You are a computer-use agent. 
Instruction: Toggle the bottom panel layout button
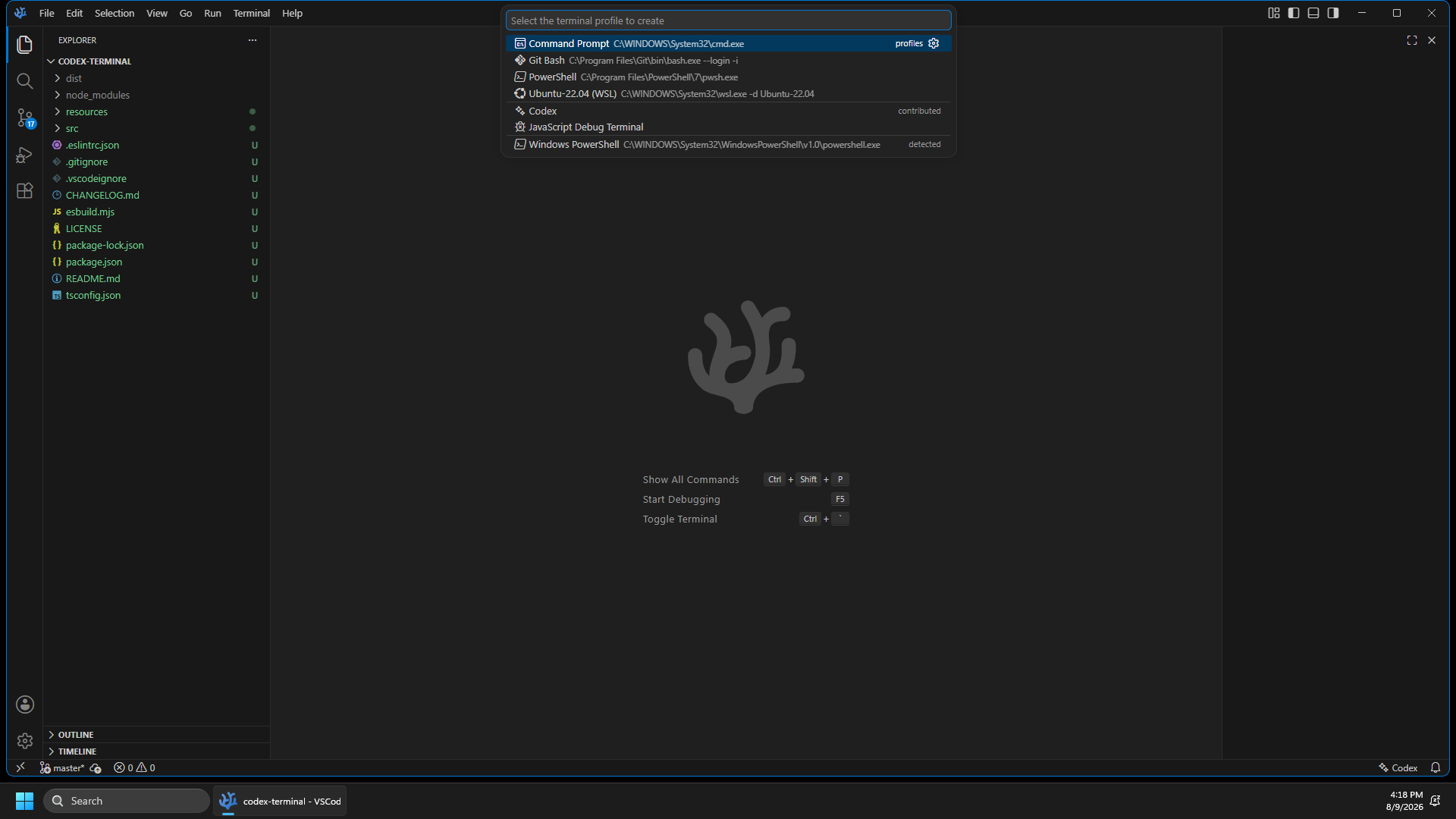click(1313, 13)
